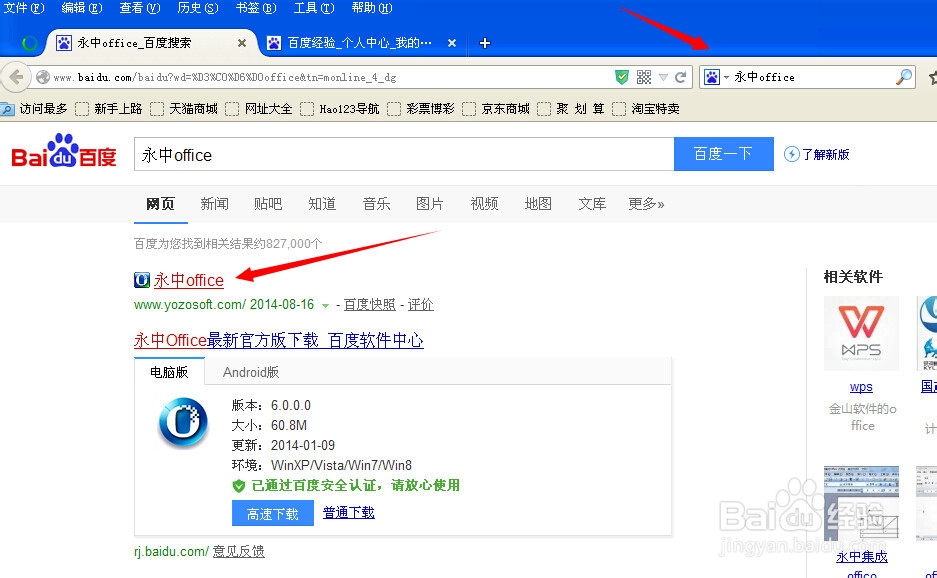Click the 永中集成office screenshot thumbnail

click(x=861, y=504)
